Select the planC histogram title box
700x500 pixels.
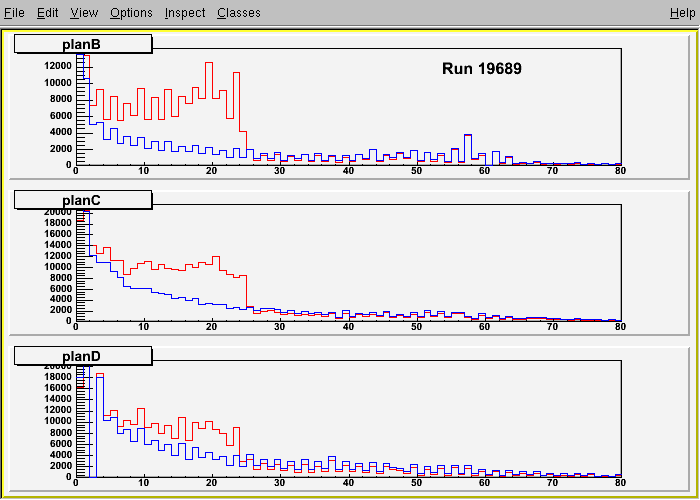pyautogui.click(x=82, y=199)
